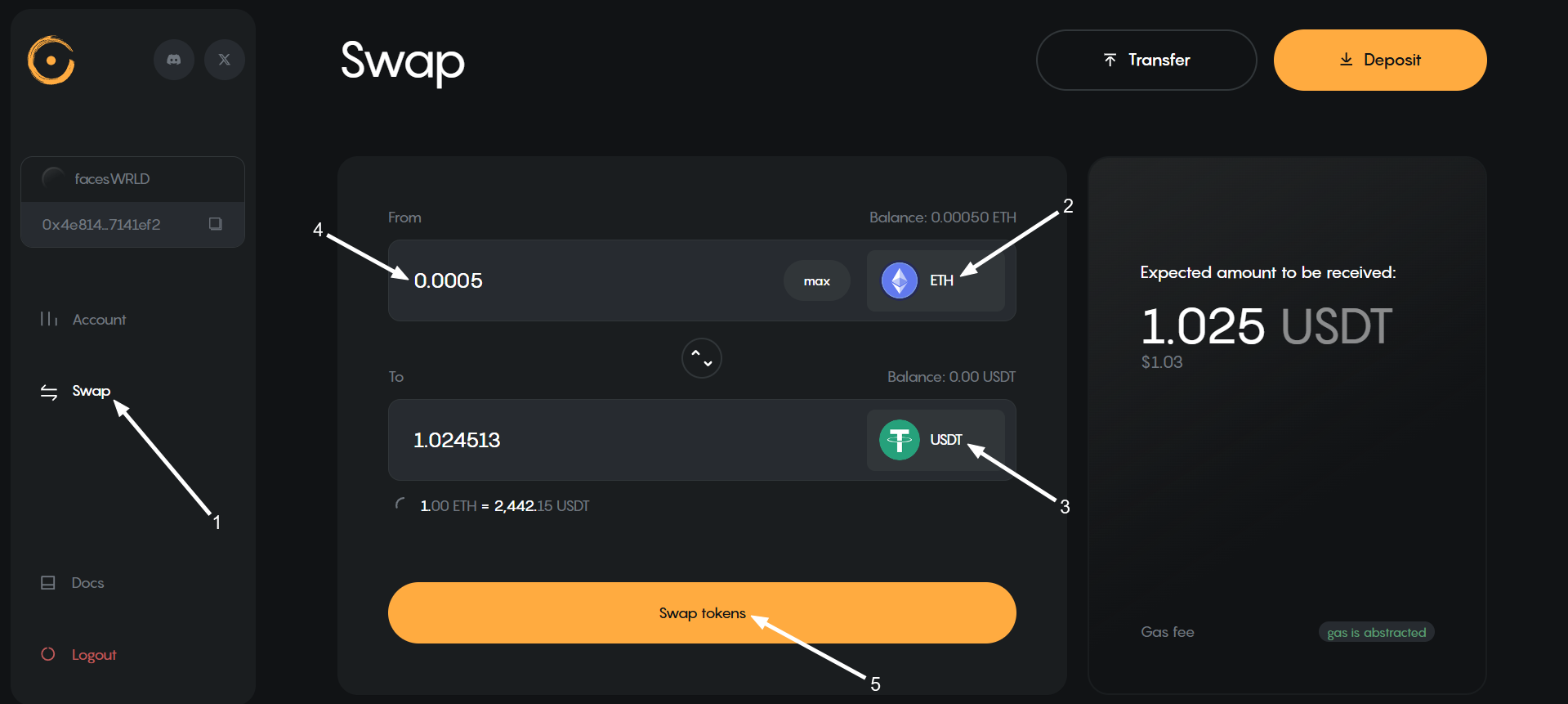Viewport: 1568px width, 704px height.
Task: Expand the facesWRLD account selector
Action: (132, 179)
